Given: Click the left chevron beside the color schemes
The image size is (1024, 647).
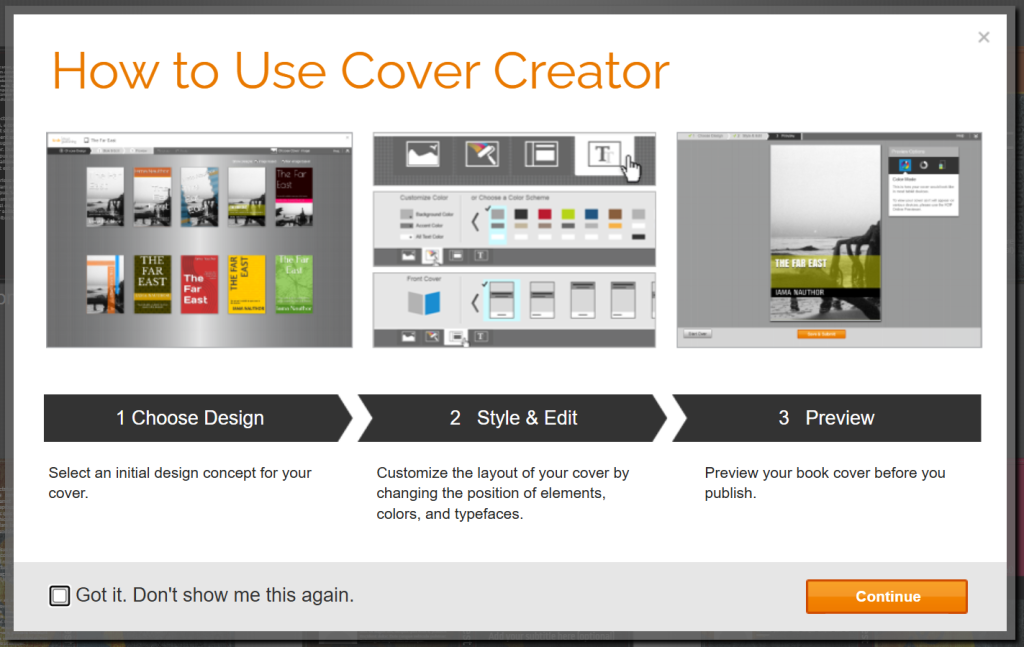Looking at the screenshot, I should coord(476,222).
